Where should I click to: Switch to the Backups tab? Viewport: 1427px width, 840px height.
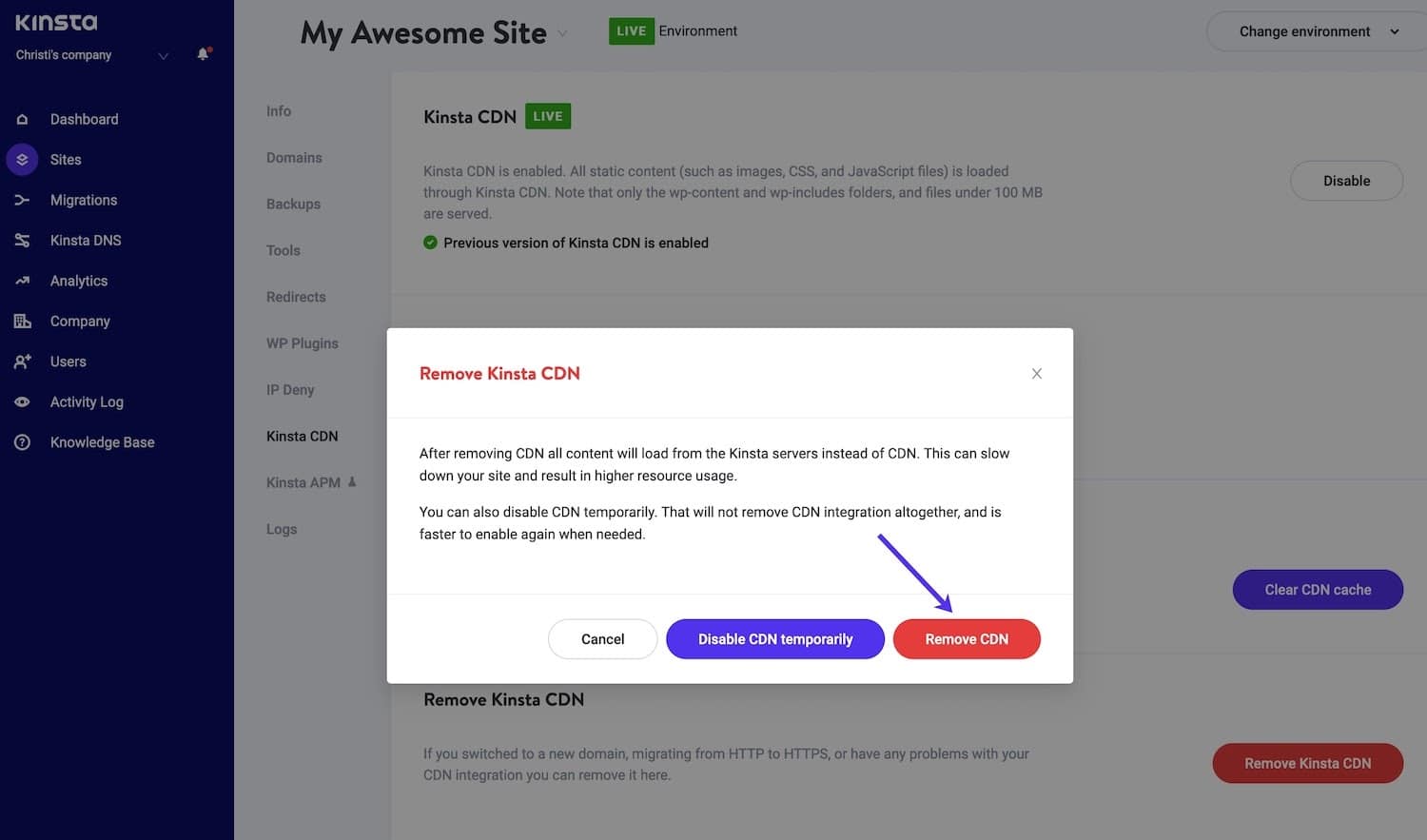(293, 205)
